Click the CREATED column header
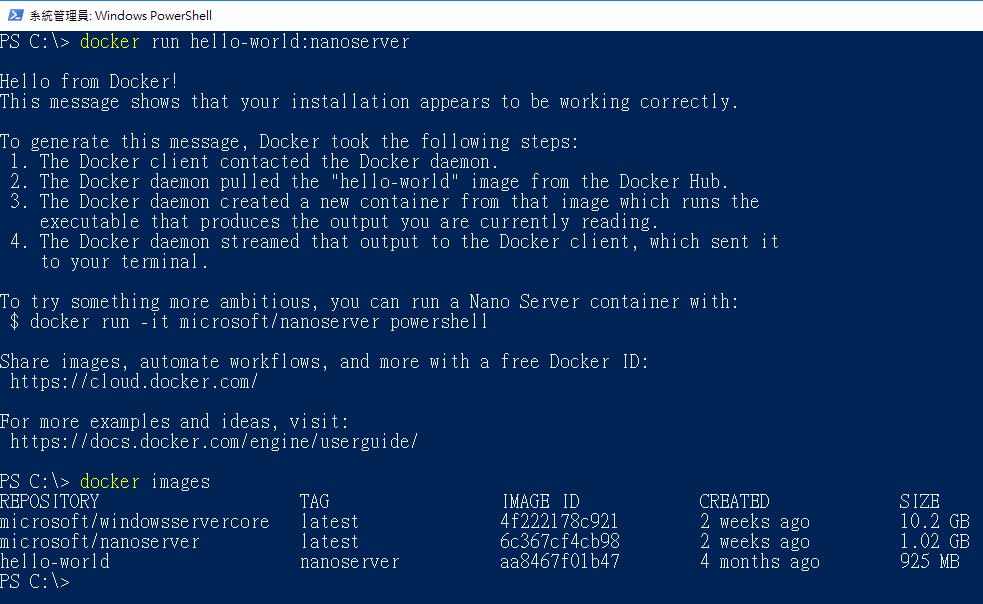The image size is (983, 604). tap(734, 502)
